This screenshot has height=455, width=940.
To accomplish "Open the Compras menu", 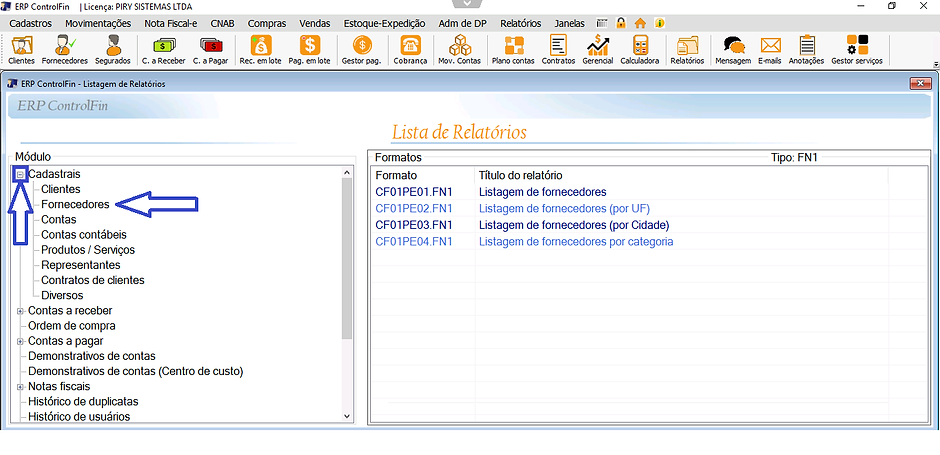I will (267, 23).
